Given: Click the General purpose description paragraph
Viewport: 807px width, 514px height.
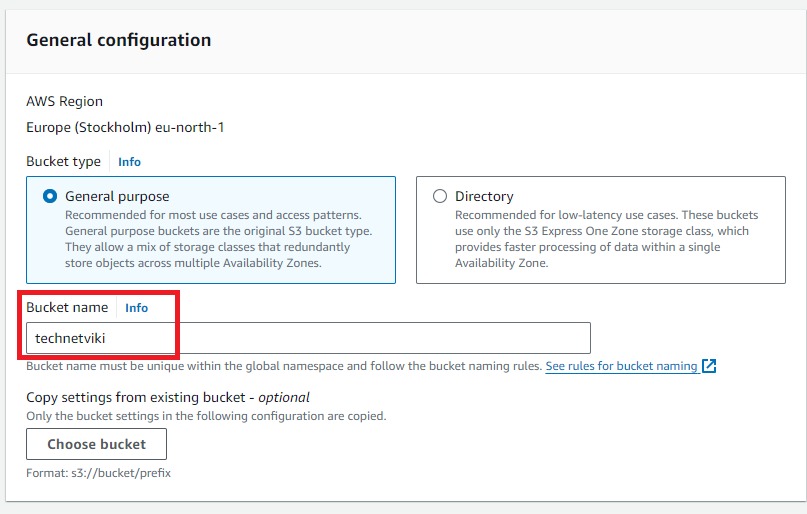Looking at the screenshot, I should click(x=208, y=239).
